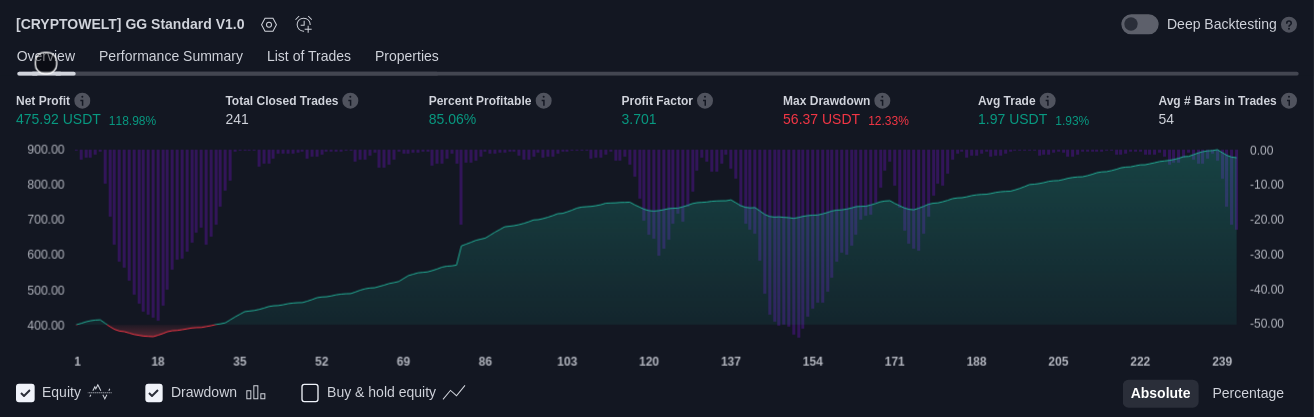Switch to Performance Summary tab
The height and width of the screenshot is (417, 1314).
(x=171, y=56)
